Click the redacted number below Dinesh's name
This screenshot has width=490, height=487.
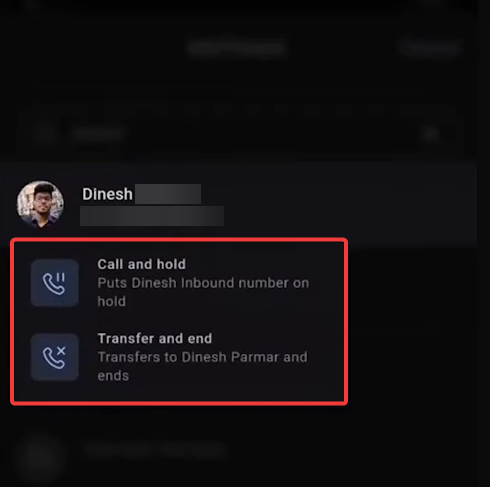pos(152,216)
